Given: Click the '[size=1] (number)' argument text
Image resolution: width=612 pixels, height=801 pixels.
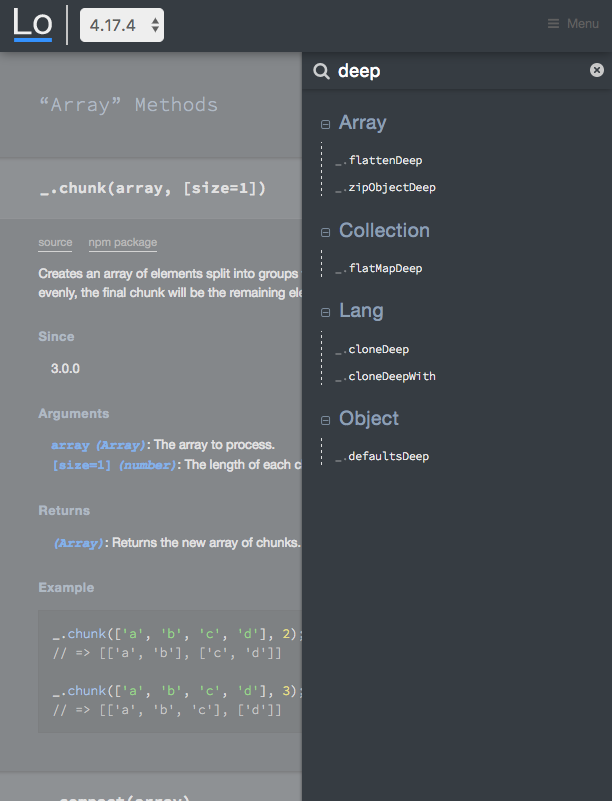Looking at the screenshot, I should [114, 465].
